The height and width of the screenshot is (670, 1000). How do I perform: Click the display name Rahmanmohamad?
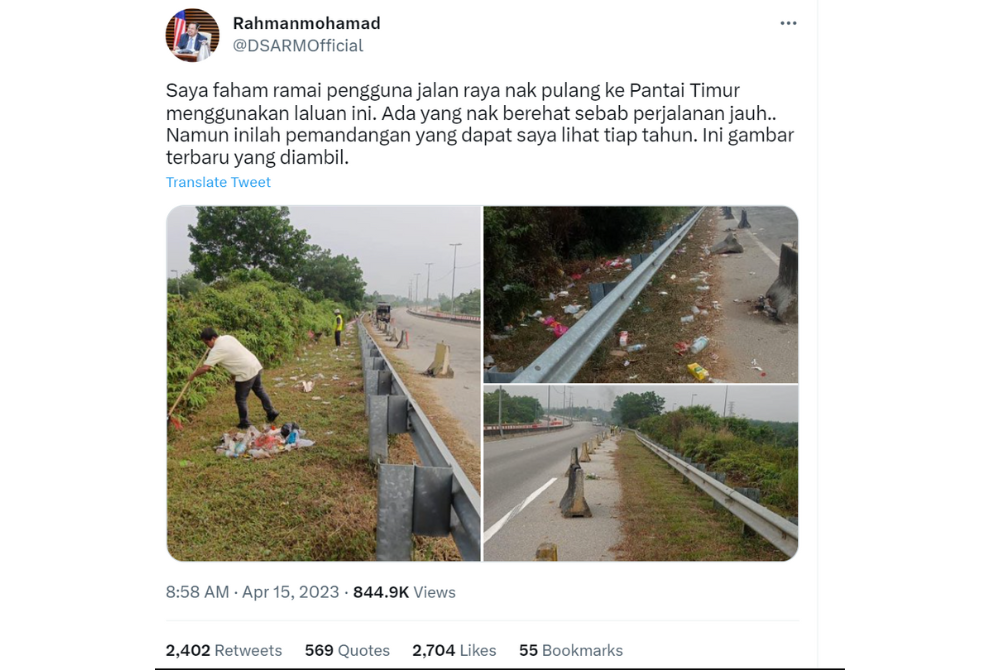coord(305,21)
